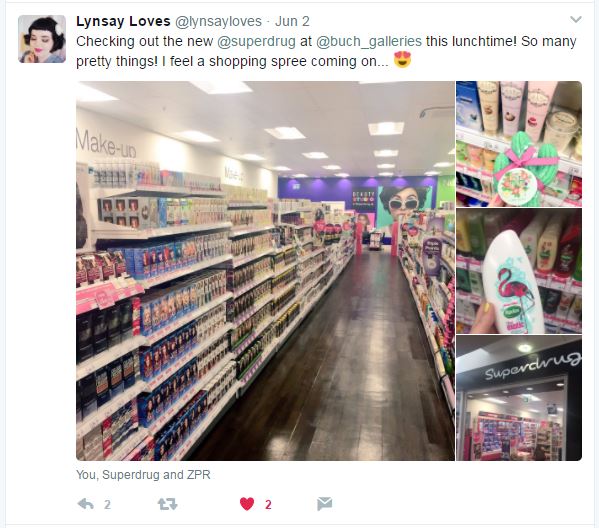The height and width of the screenshot is (528, 599).
Task: Open the Superdrug storefront photo
Action: (519, 398)
